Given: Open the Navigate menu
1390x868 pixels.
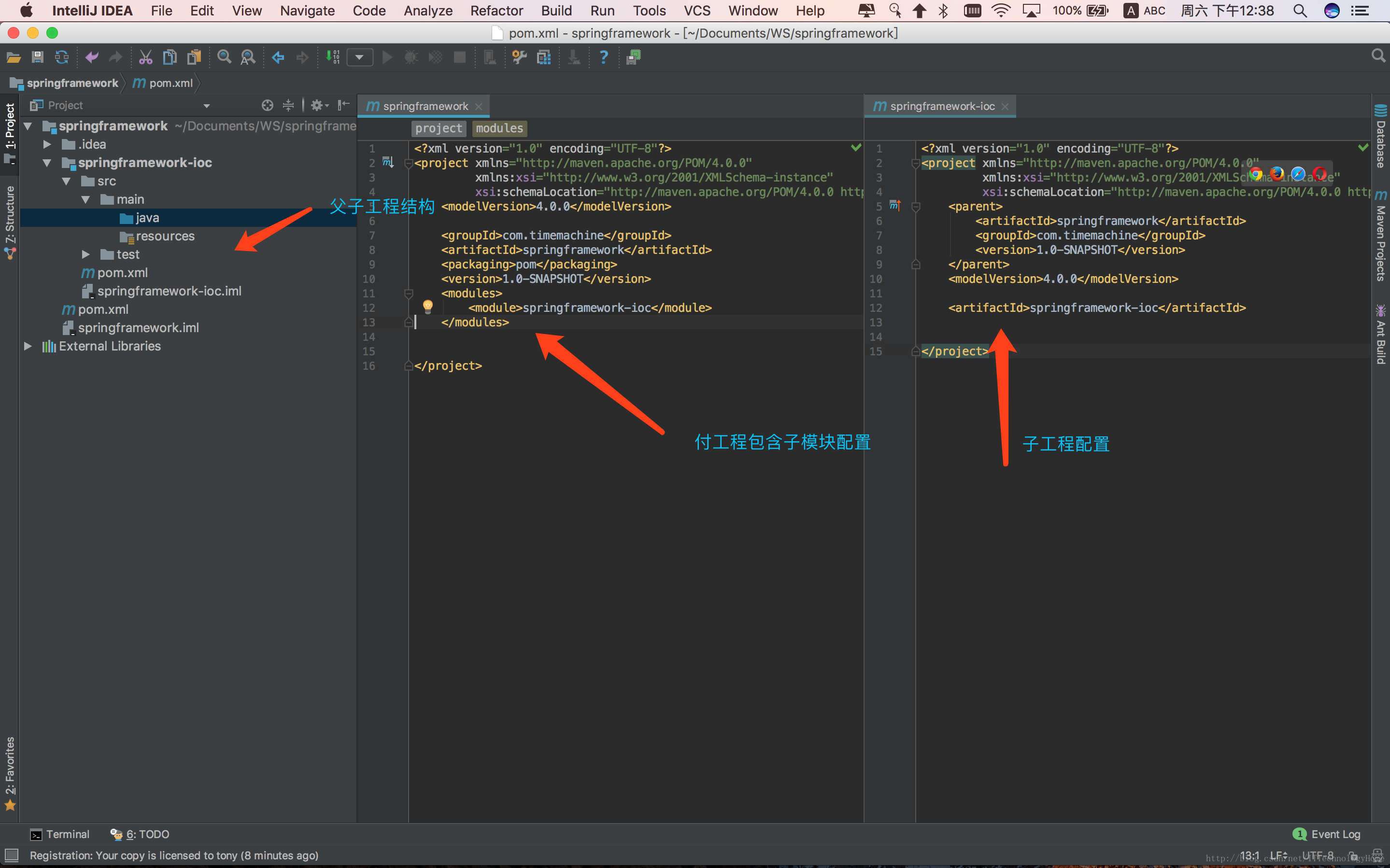Looking at the screenshot, I should coord(307,11).
